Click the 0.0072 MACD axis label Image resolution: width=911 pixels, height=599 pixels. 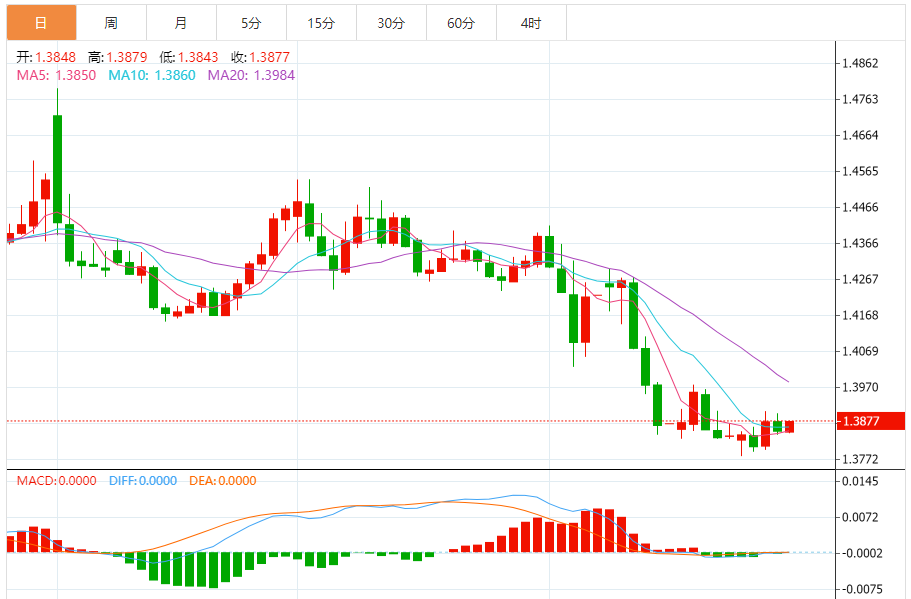[x=860, y=518]
